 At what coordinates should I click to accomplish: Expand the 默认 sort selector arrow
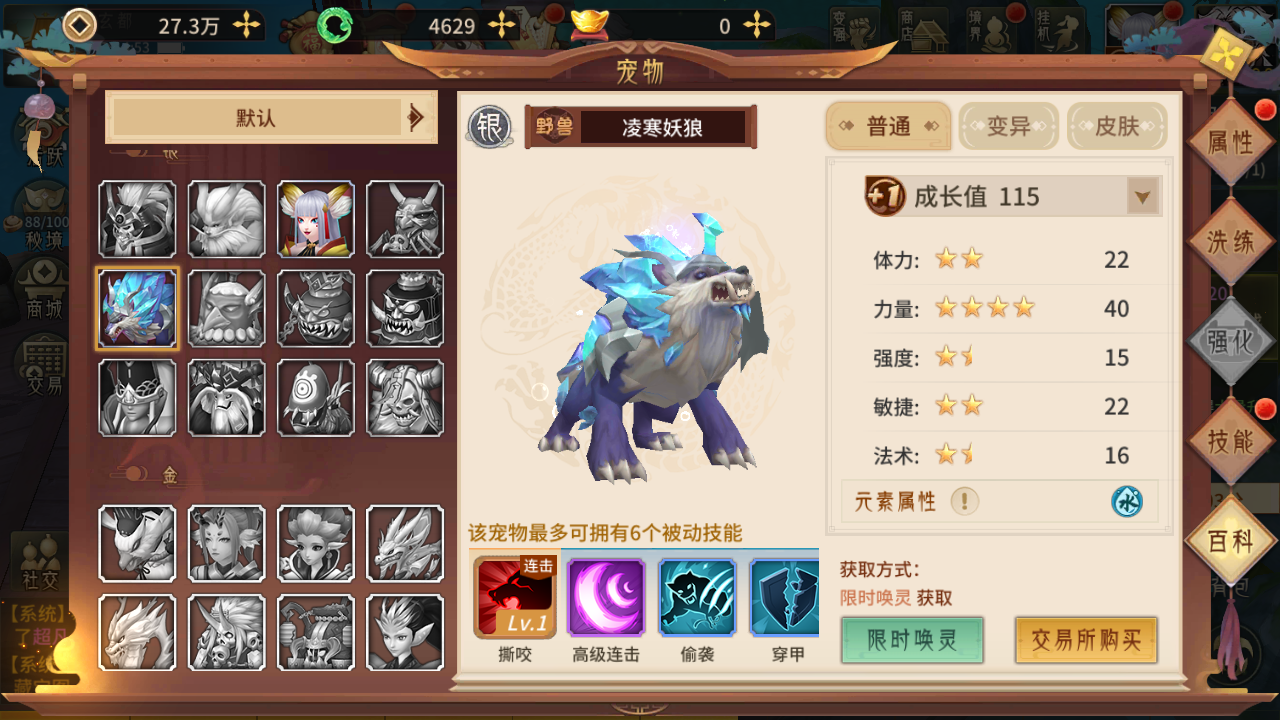coord(417,118)
